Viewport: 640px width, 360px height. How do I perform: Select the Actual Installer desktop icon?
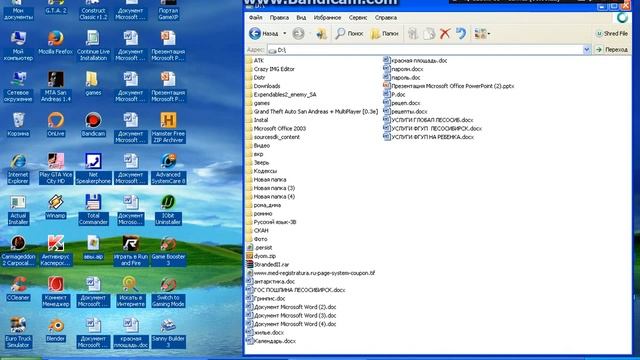click(18, 210)
